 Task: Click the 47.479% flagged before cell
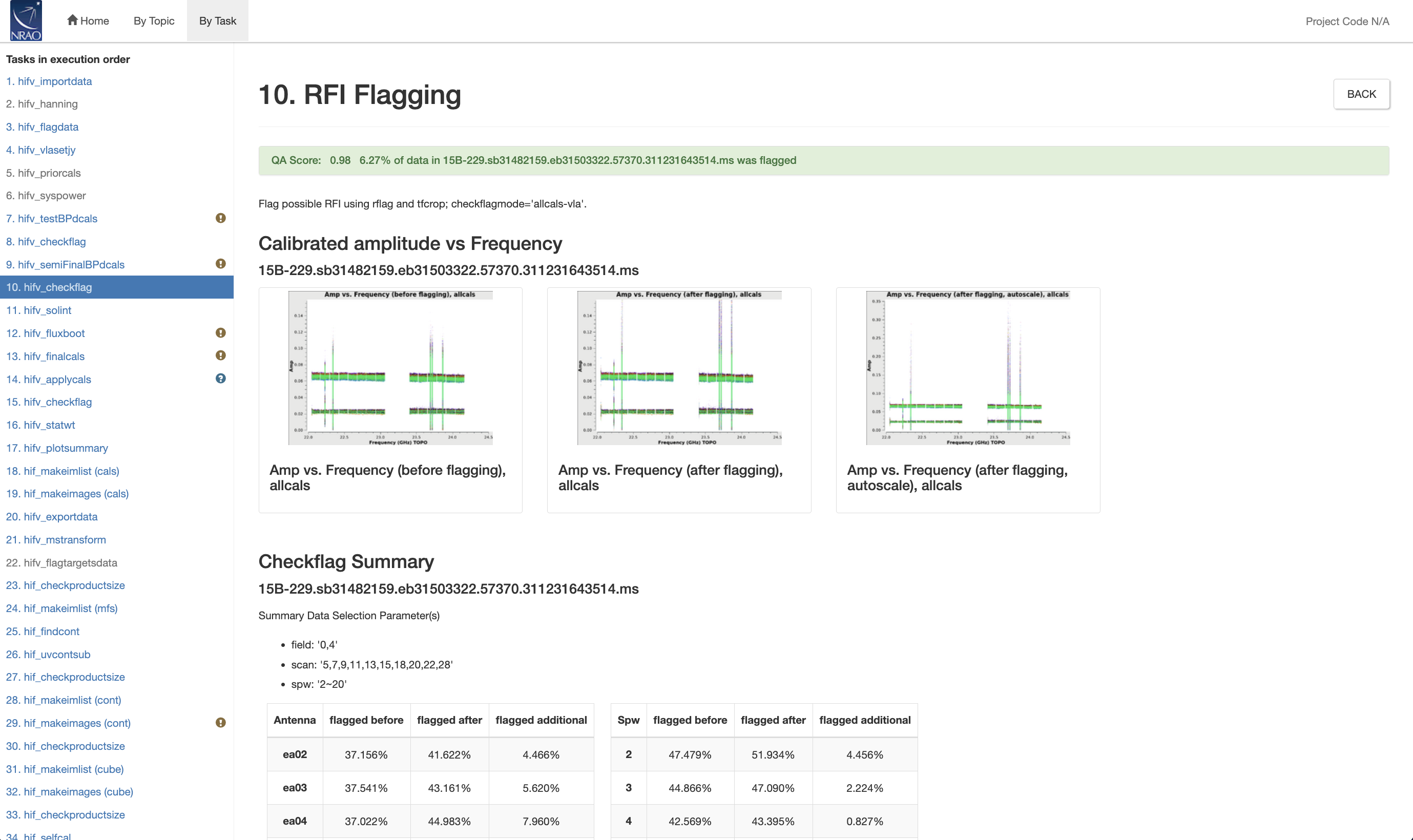coord(690,755)
